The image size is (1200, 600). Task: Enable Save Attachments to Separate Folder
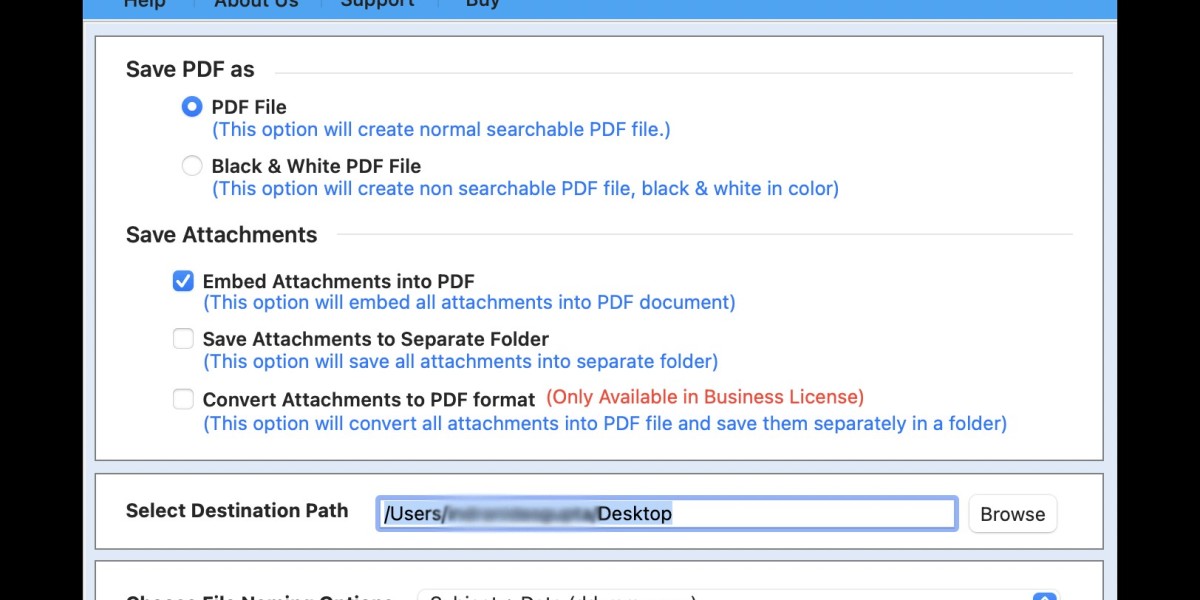tap(183, 339)
